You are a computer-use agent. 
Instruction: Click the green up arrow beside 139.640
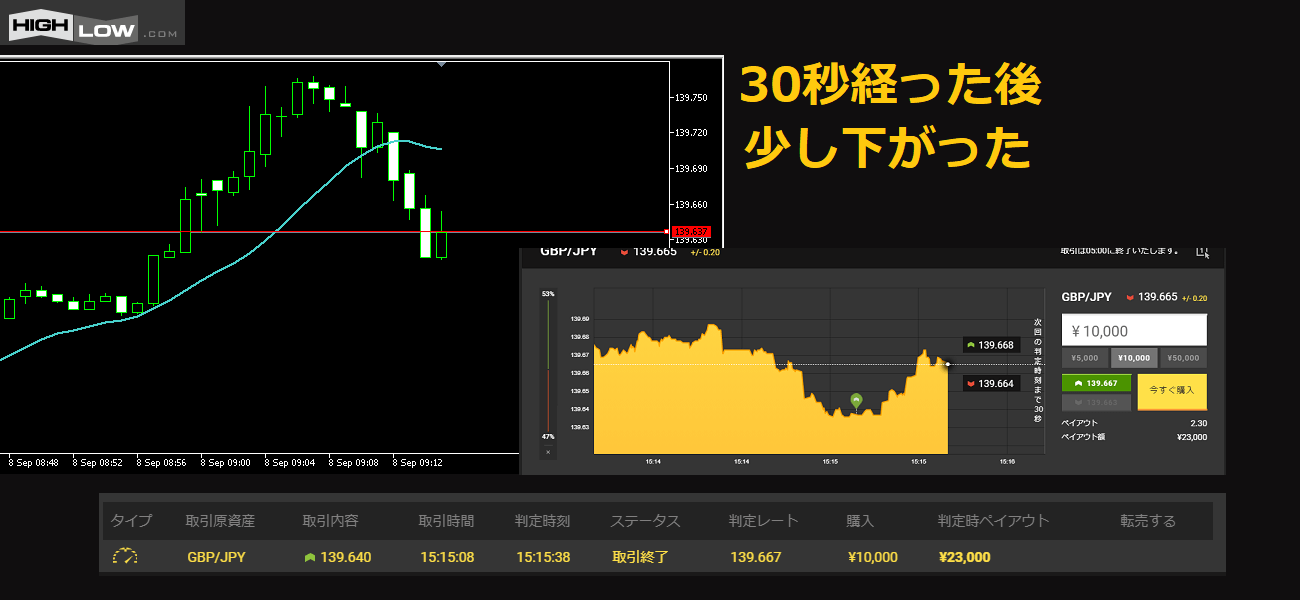pyautogui.click(x=310, y=558)
